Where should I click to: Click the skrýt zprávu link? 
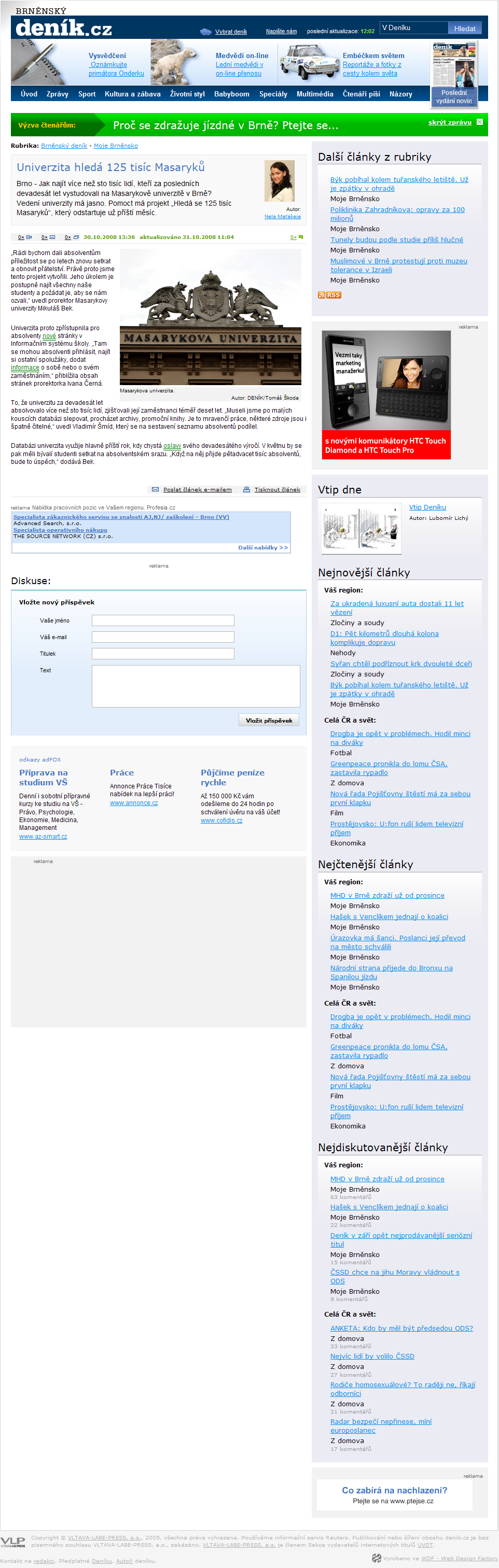(x=450, y=122)
